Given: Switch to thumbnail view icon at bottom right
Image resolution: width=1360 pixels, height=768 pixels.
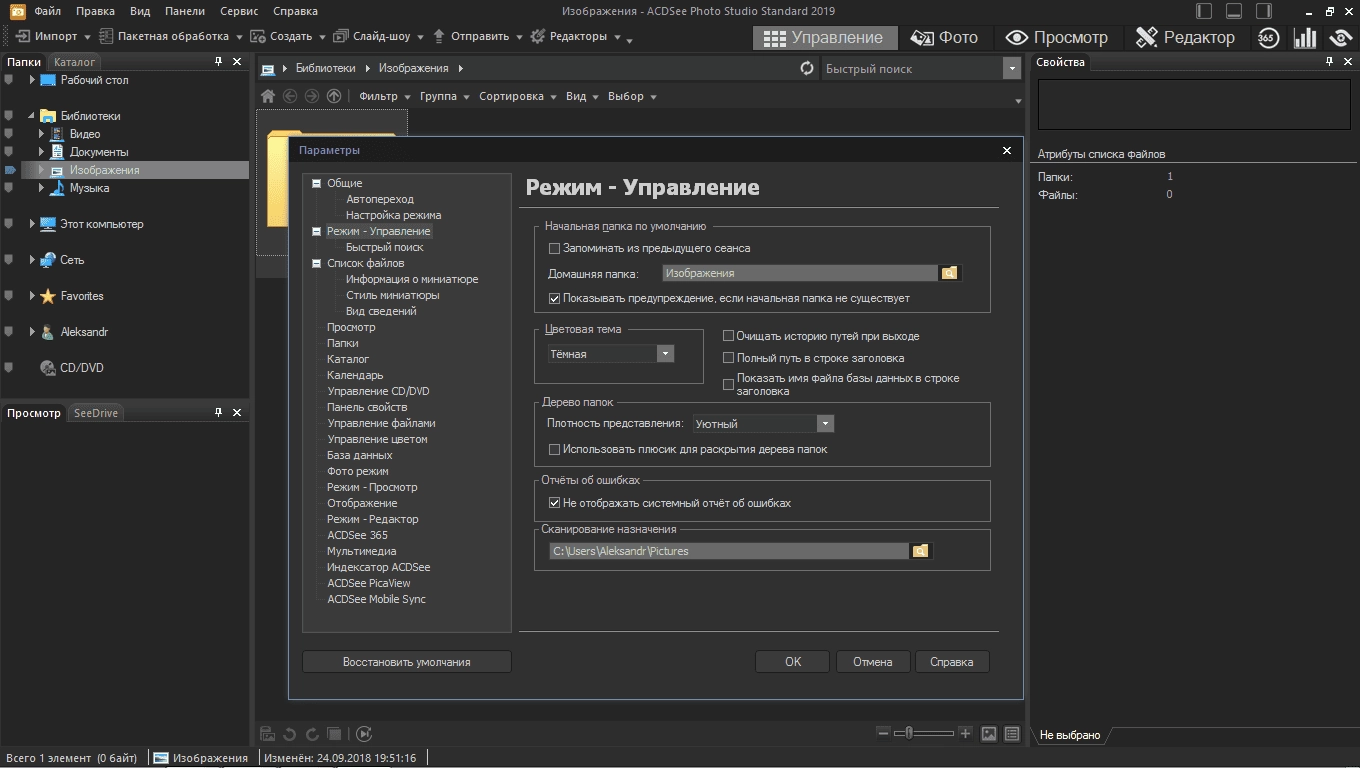Looking at the screenshot, I should pos(989,734).
